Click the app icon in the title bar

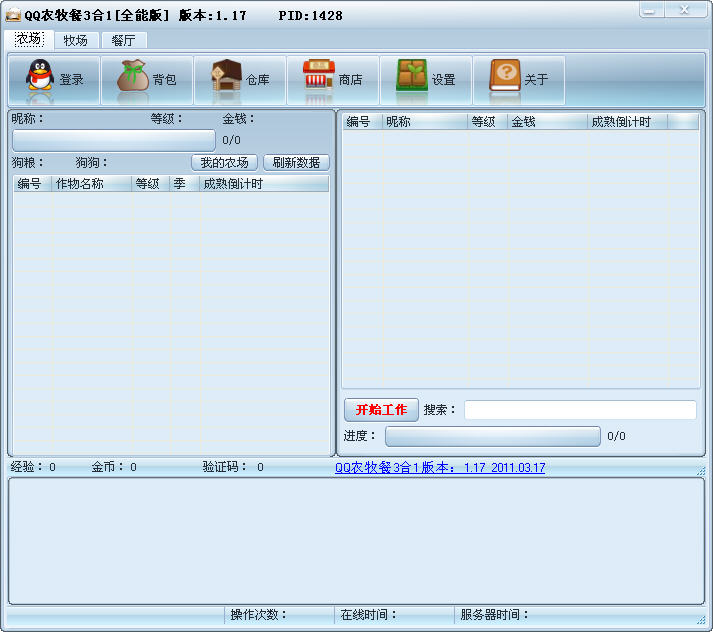tap(13, 15)
